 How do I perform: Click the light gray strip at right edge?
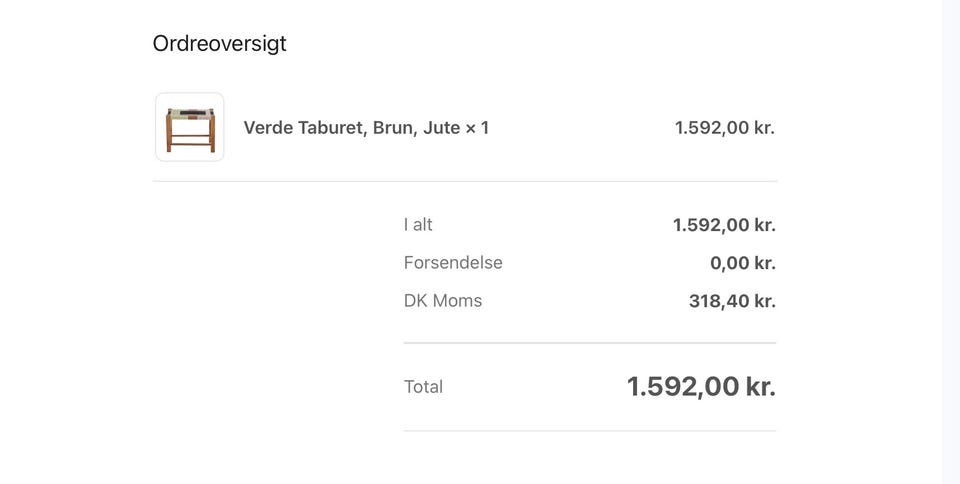coord(951,240)
